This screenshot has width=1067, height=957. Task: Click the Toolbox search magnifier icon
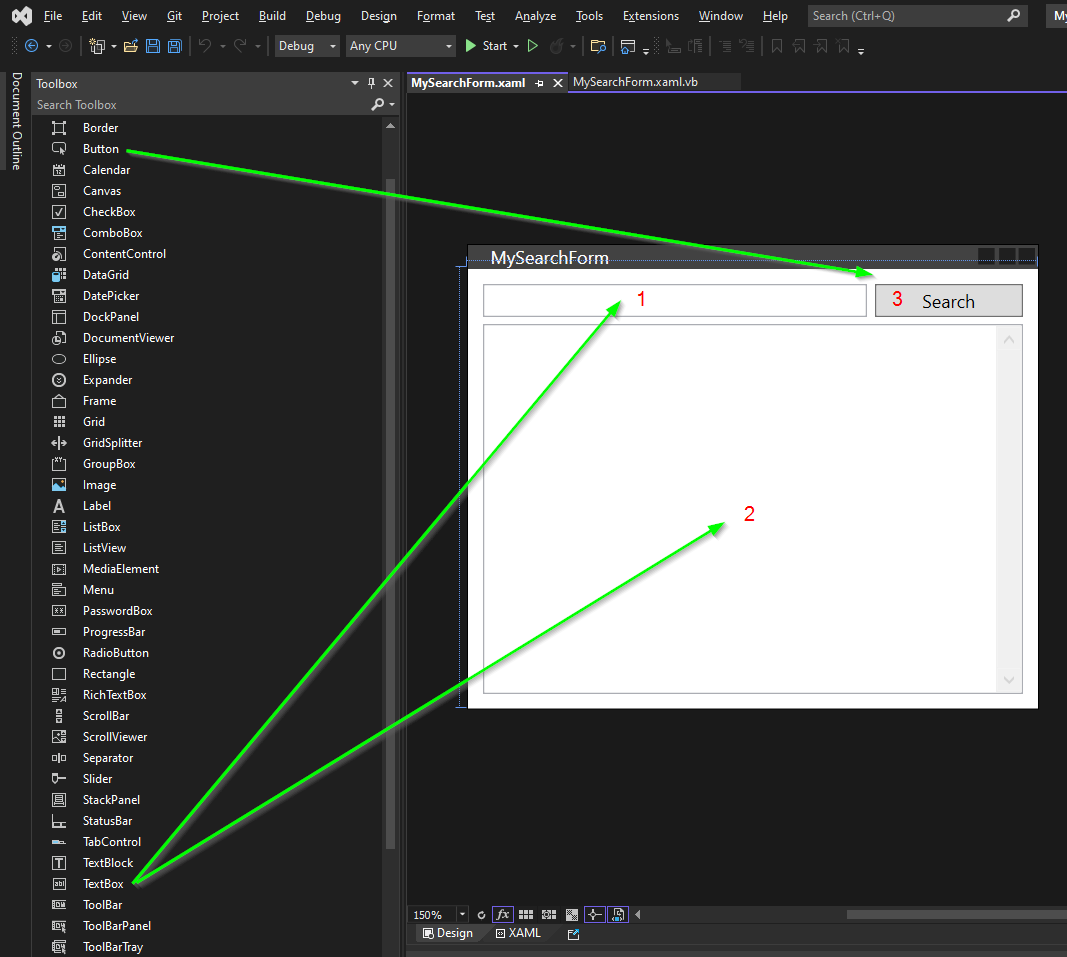(x=378, y=105)
